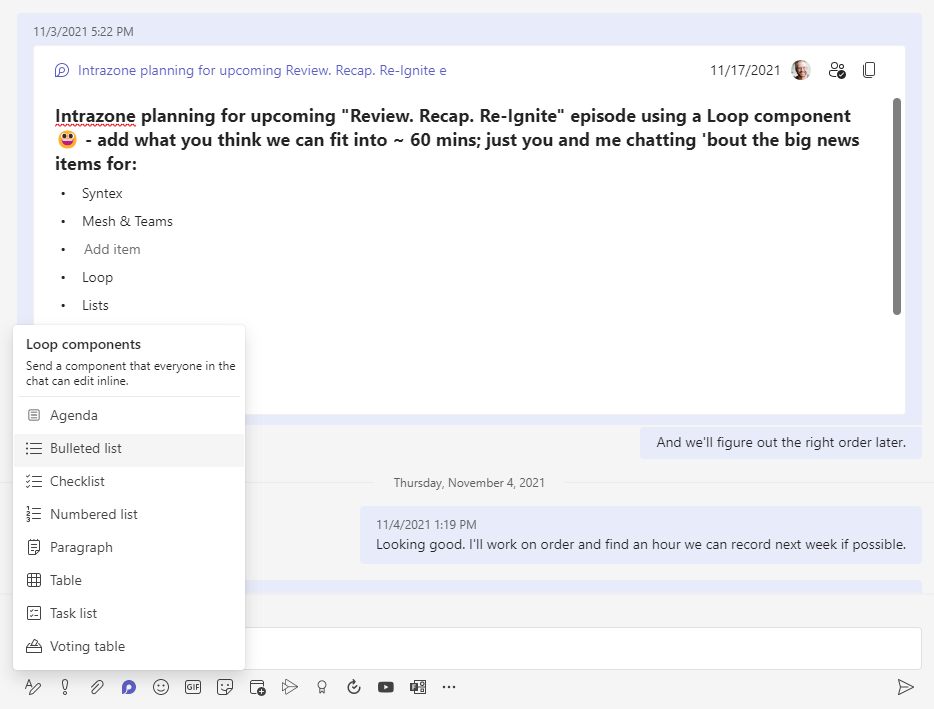
Task: Open the Praise badge icon
Action: pos(322,687)
